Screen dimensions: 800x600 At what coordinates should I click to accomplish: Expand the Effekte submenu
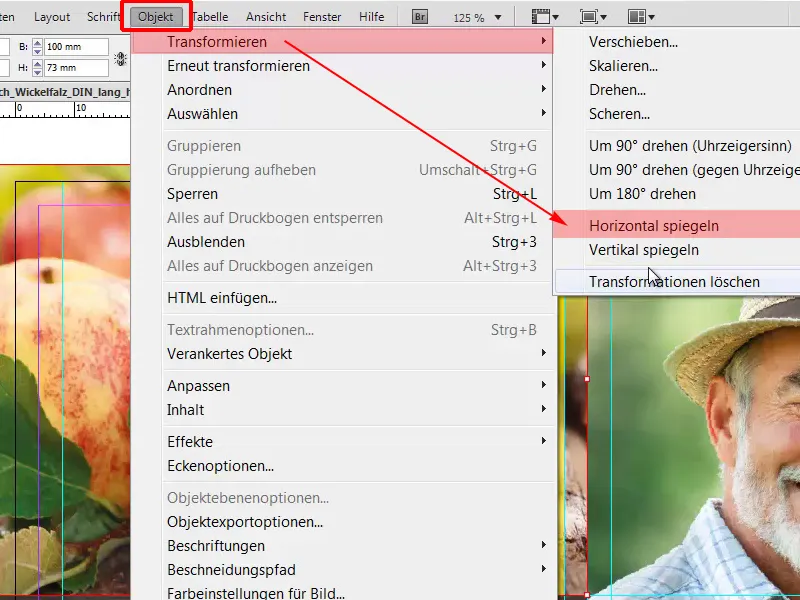coord(342,442)
